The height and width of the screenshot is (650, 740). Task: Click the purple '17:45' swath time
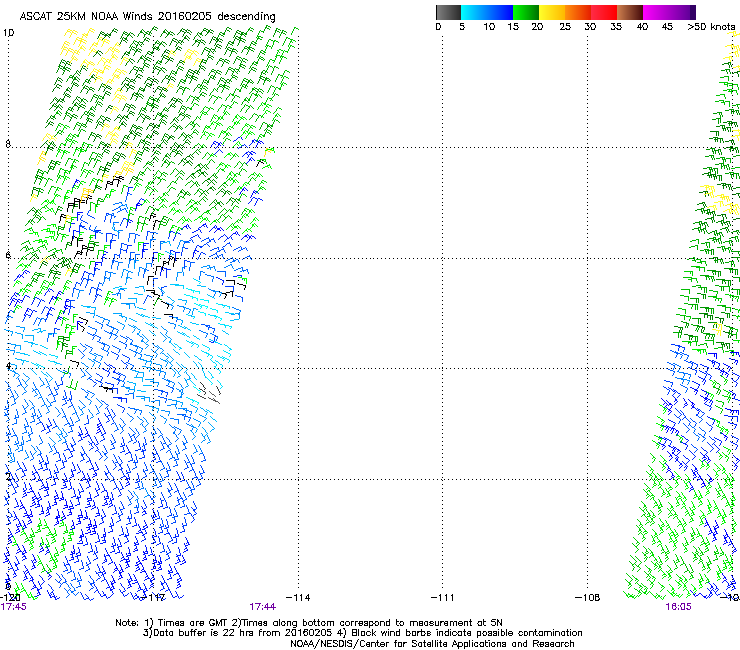point(14,607)
